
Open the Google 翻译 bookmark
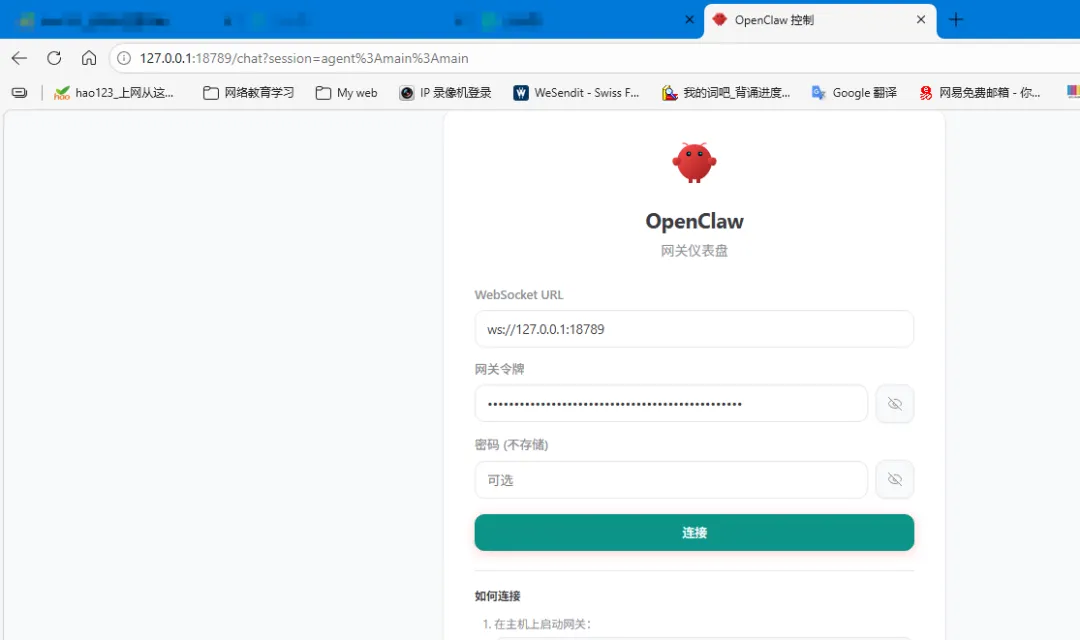pyautogui.click(x=854, y=93)
